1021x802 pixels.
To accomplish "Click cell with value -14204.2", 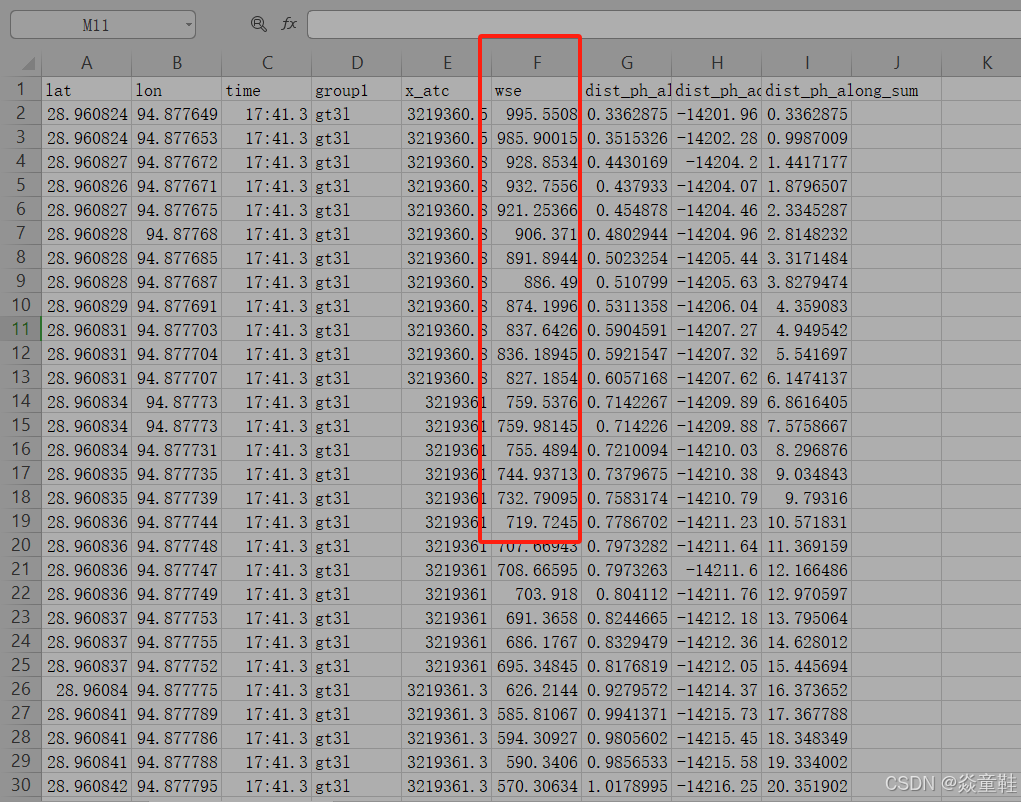I will 716,162.
